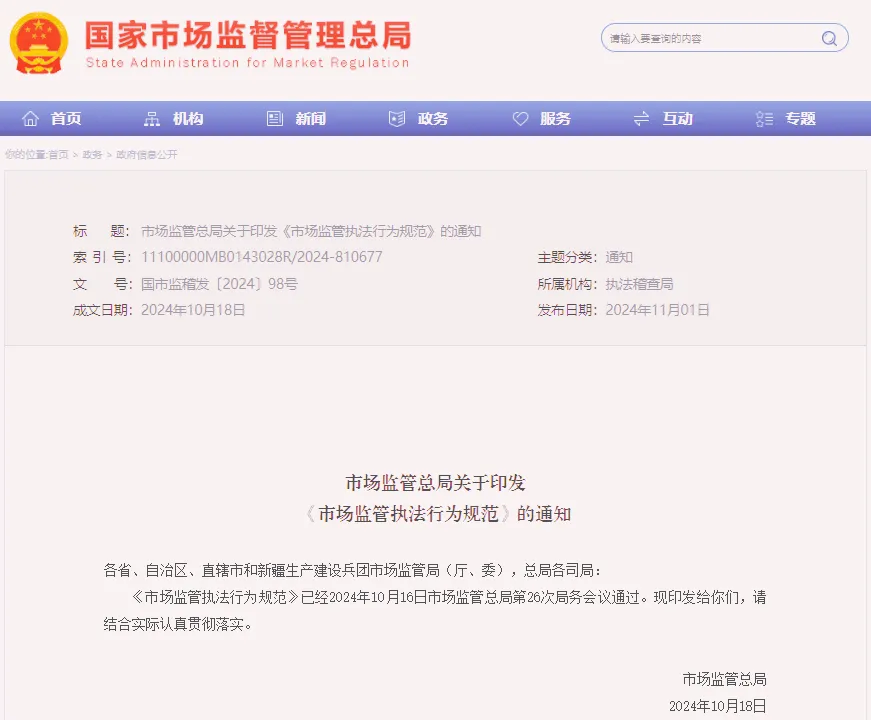Click the book icon beside 政务
Screen dimensions: 871x720
[x=397, y=118]
